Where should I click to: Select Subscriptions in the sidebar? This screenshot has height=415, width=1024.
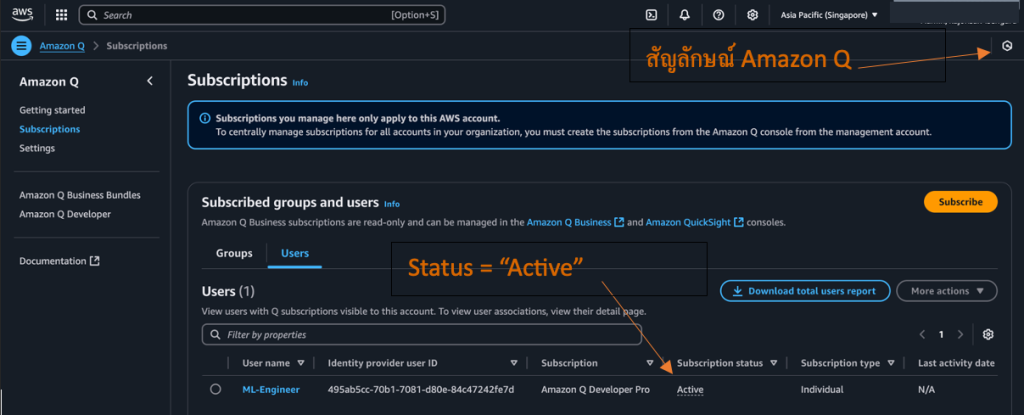click(x=50, y=129)
